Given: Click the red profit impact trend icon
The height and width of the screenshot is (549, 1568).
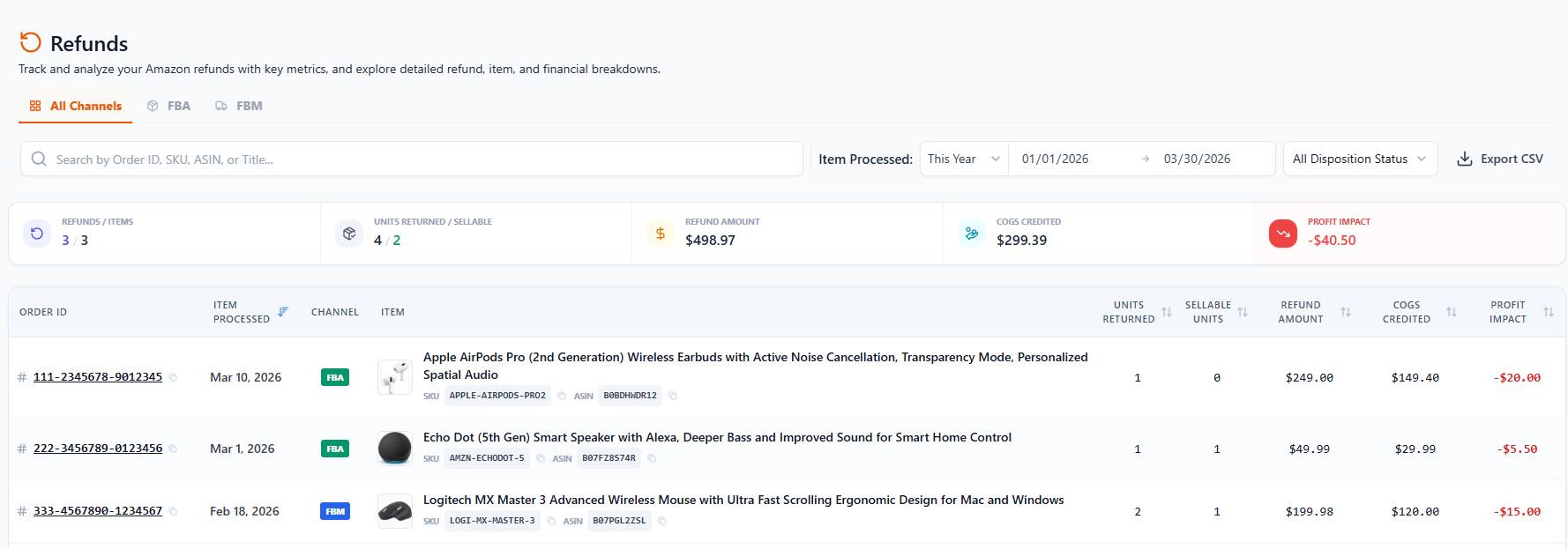Looking at the screenshot, I should (1283, 234).
